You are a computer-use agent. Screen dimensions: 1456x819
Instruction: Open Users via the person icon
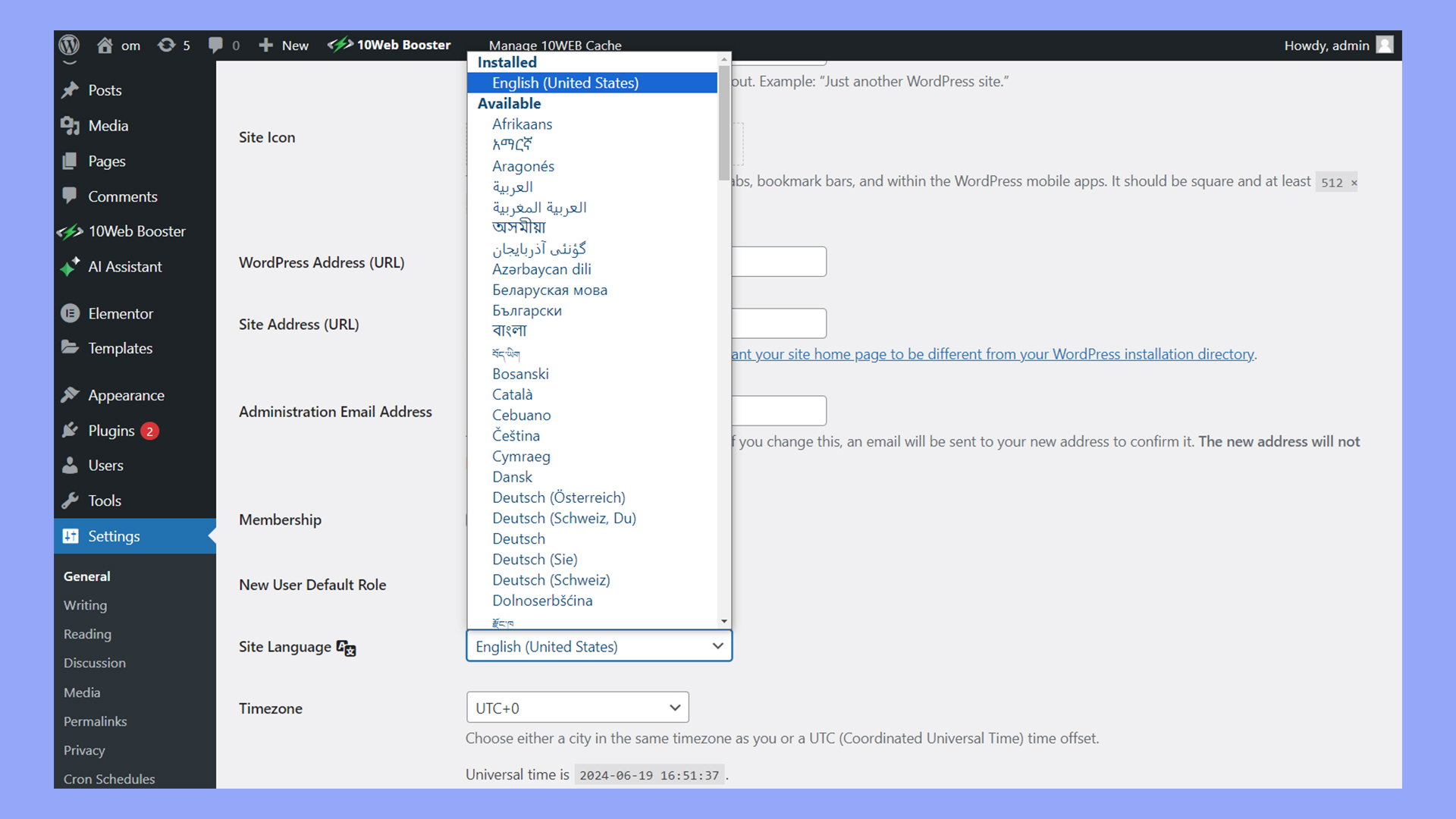pyautogui.click(x=69, y=465)
